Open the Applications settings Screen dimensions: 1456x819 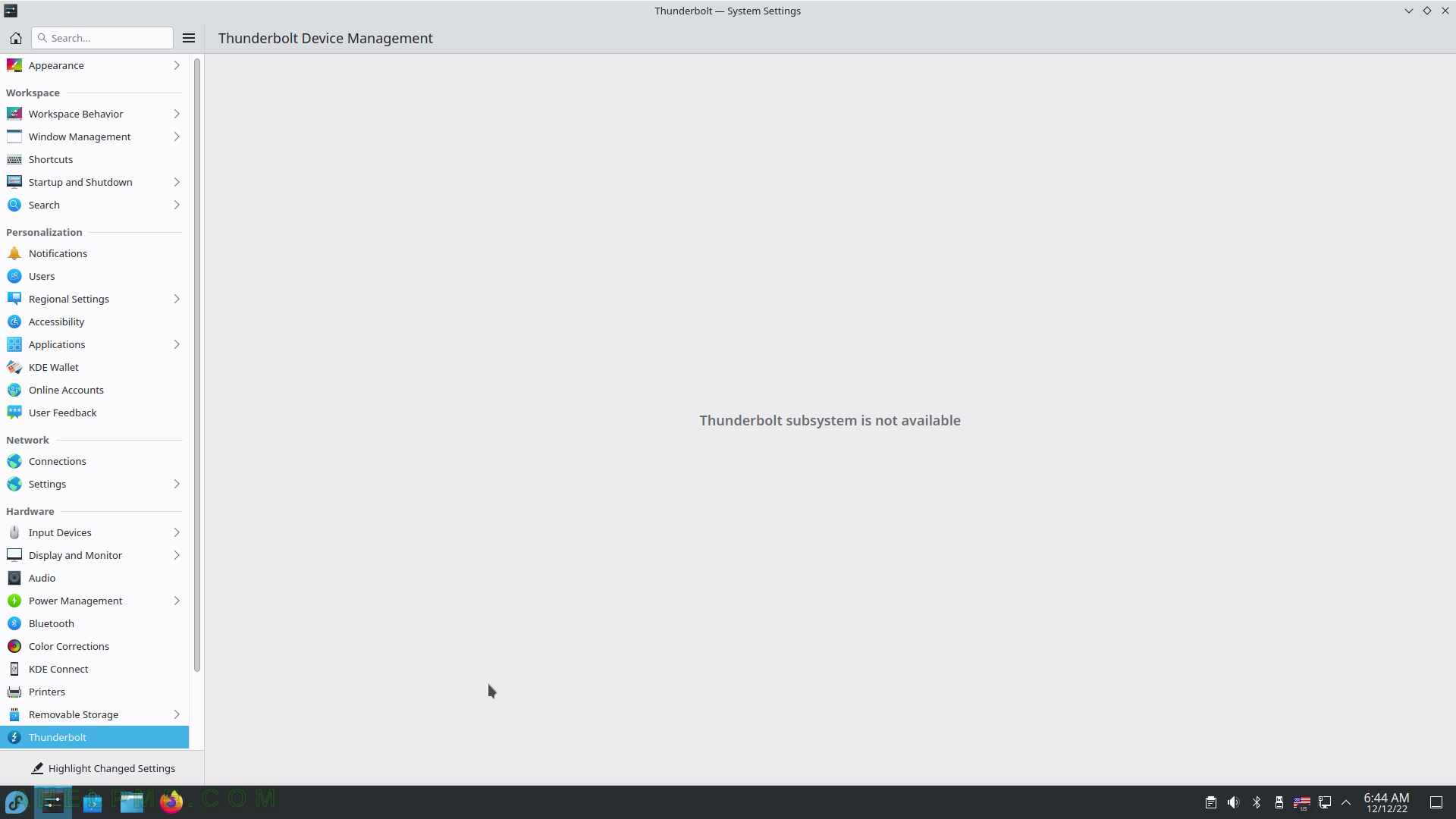click(x=94, y=344)
